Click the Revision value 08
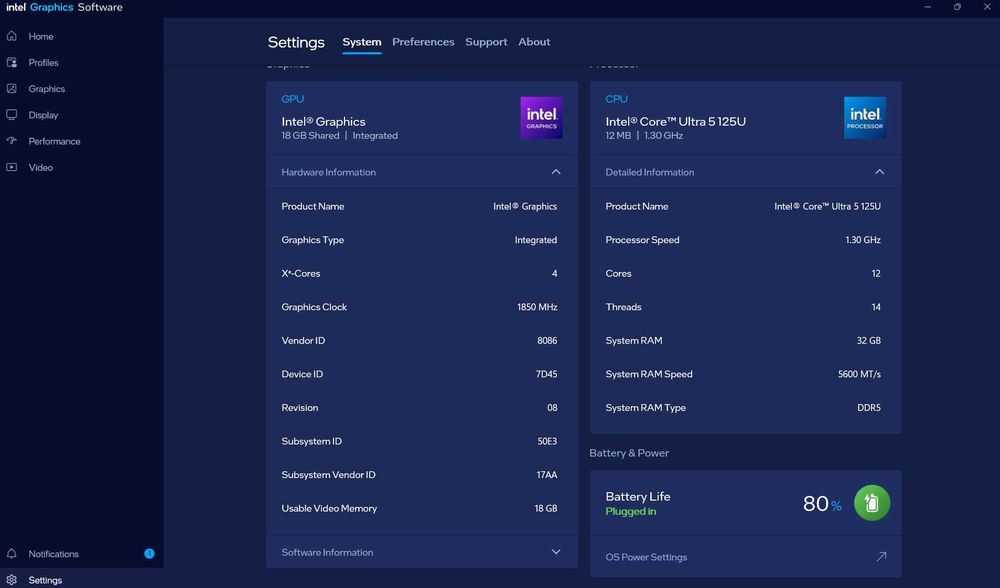Viewport: 1000px width, 588px height. point(552,408)
